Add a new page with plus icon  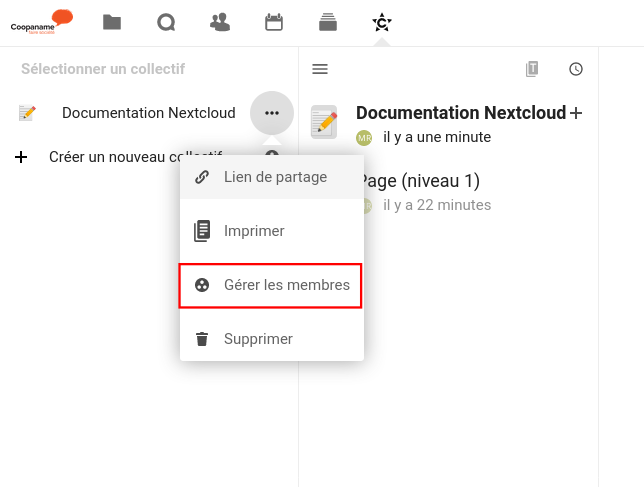click(x=576, y=113)
